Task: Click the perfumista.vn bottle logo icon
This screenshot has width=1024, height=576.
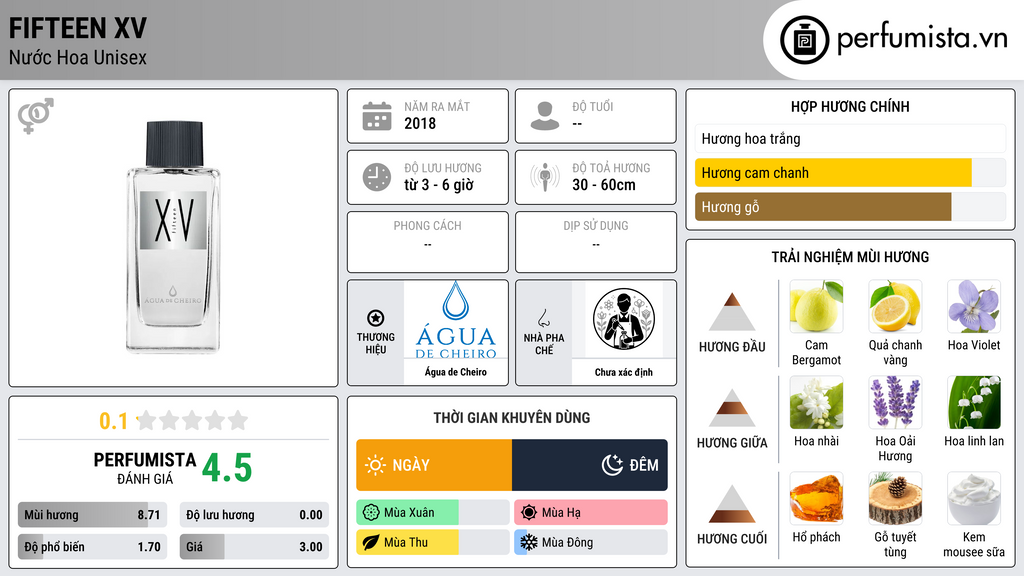Action: (805, 40)
